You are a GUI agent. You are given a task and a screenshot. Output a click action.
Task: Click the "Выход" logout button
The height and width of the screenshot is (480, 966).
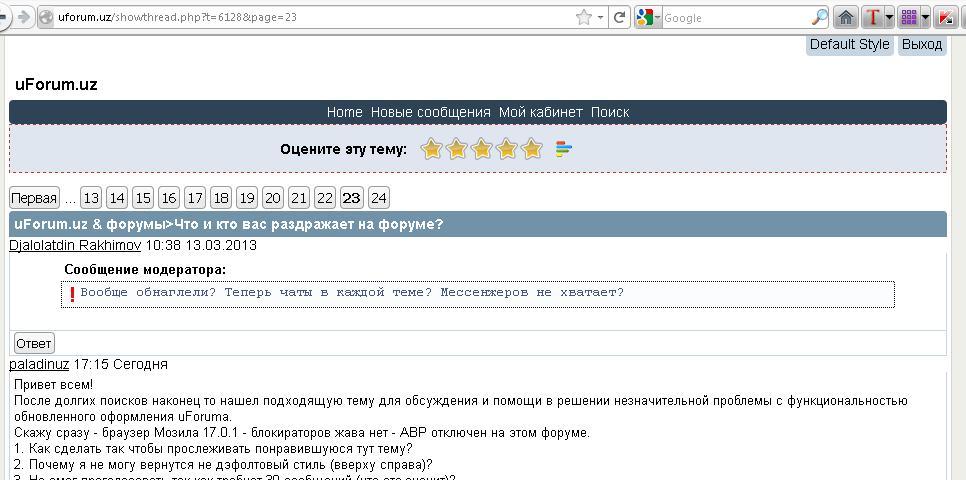click(921, 44)
